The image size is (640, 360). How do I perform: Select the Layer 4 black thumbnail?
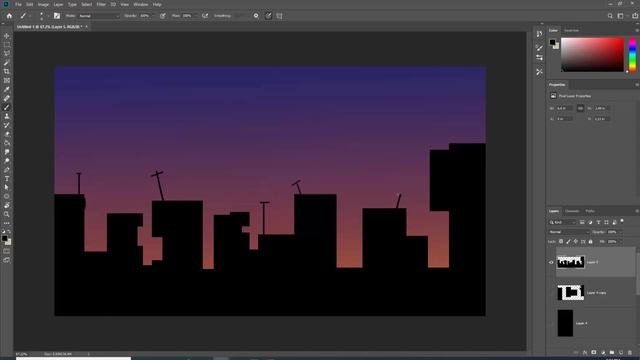(x=565, y=323)
